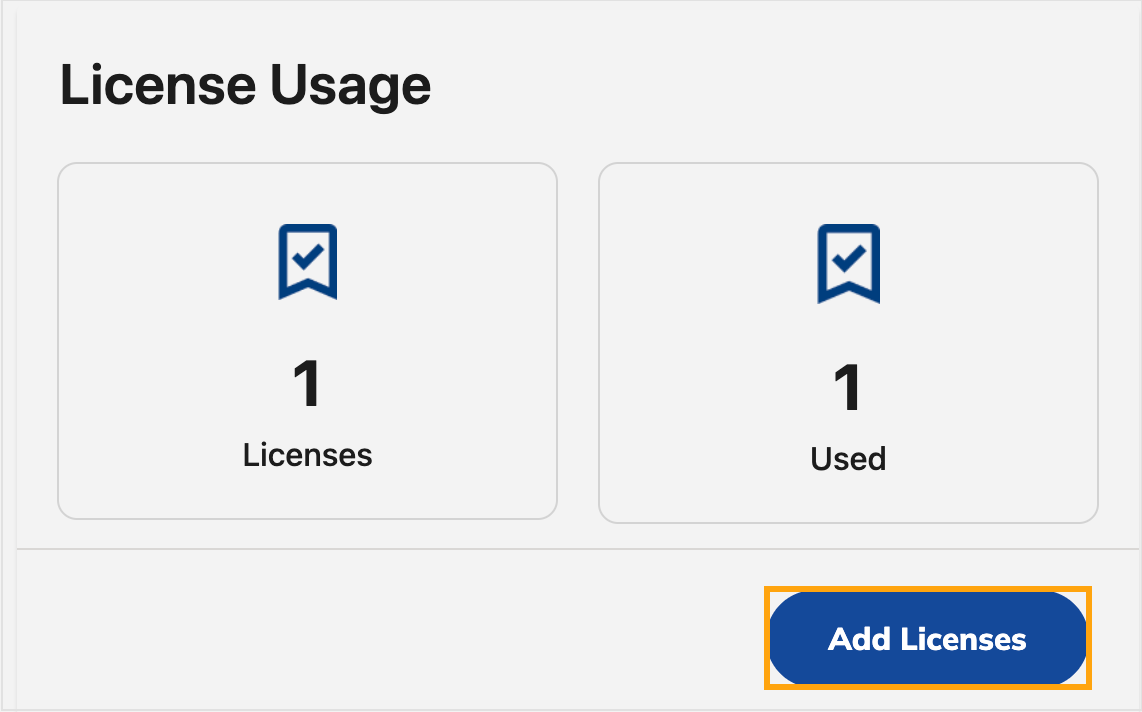
Task: Click the License Usage heading
Action: (245, 85)
